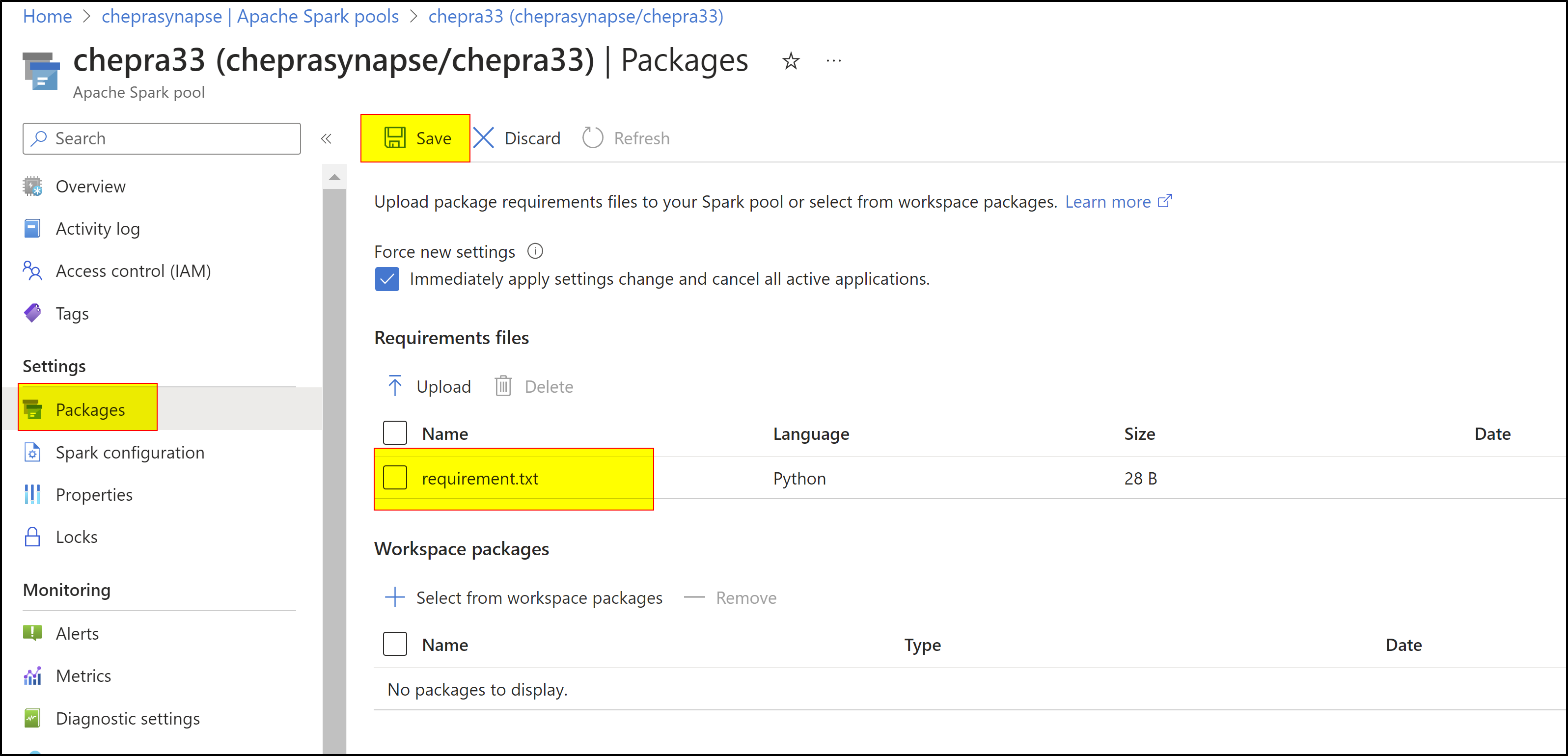Click the requirement.txt file name

pyautogui.click(x=480, y=479)
